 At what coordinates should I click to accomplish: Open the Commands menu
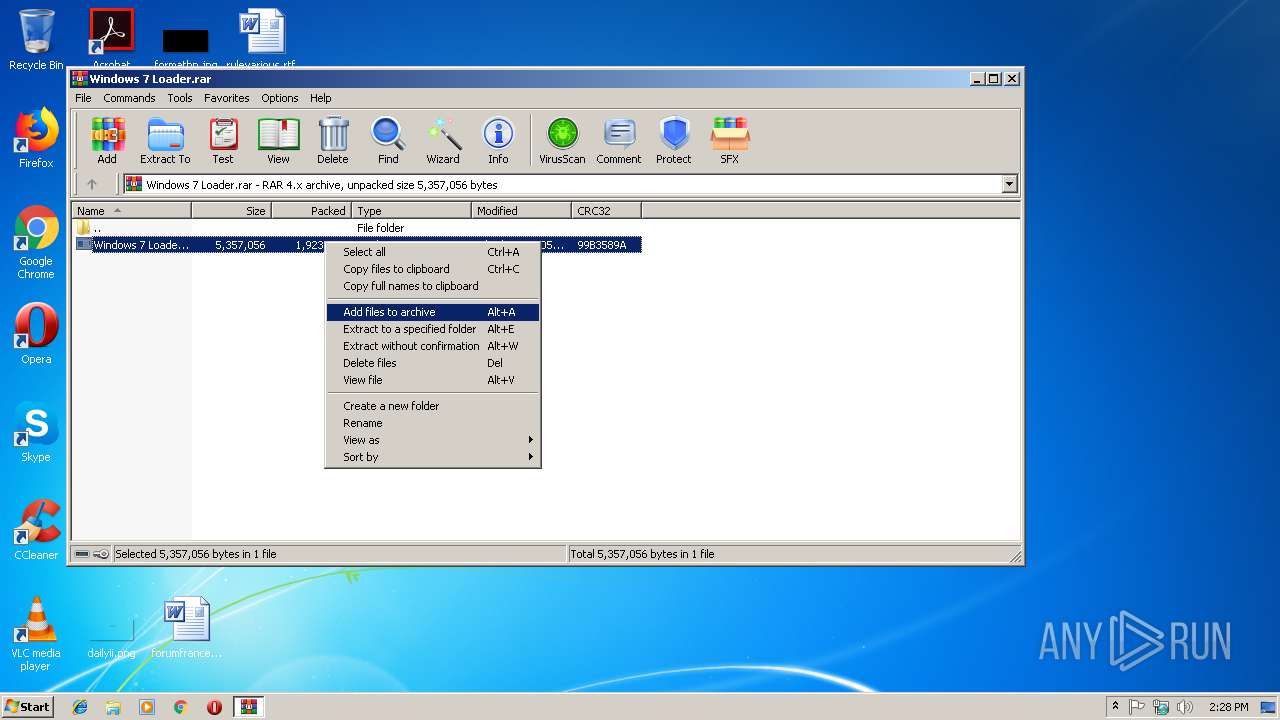129,98
